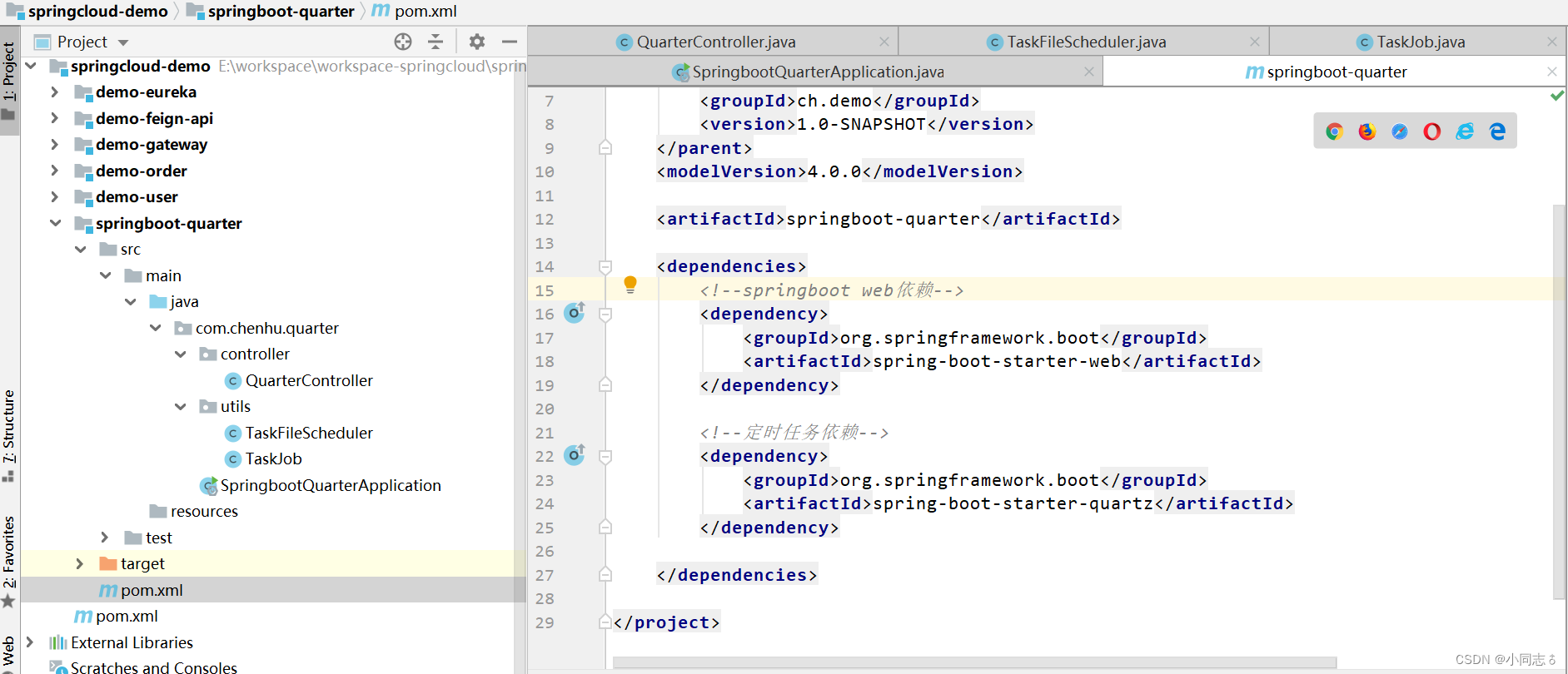
Task: Close the SpringbootQuarterApplication.java tab
Action: click(1088, 72)
